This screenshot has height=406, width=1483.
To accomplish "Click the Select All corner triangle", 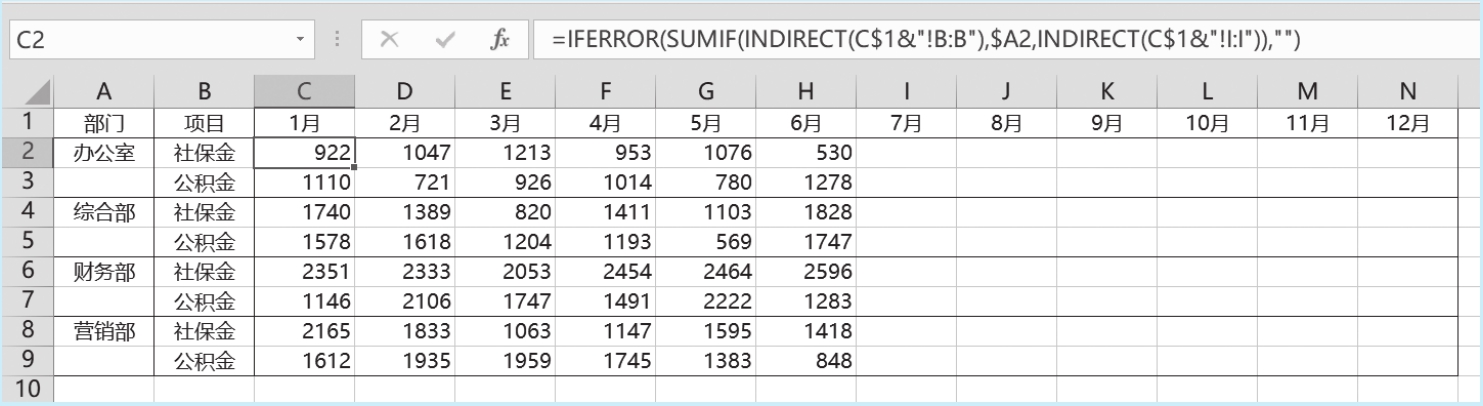I will pos(27,92).
